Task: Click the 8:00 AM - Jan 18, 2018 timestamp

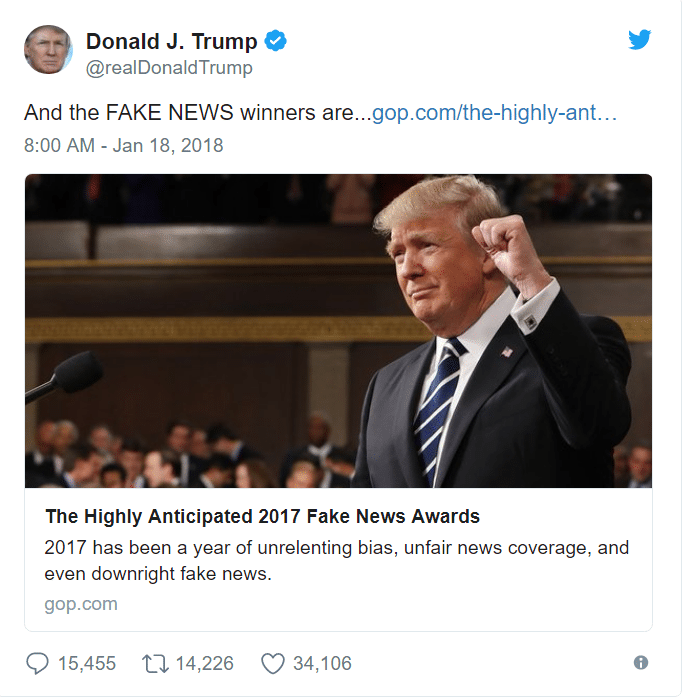Action: (x=124, y=146)
